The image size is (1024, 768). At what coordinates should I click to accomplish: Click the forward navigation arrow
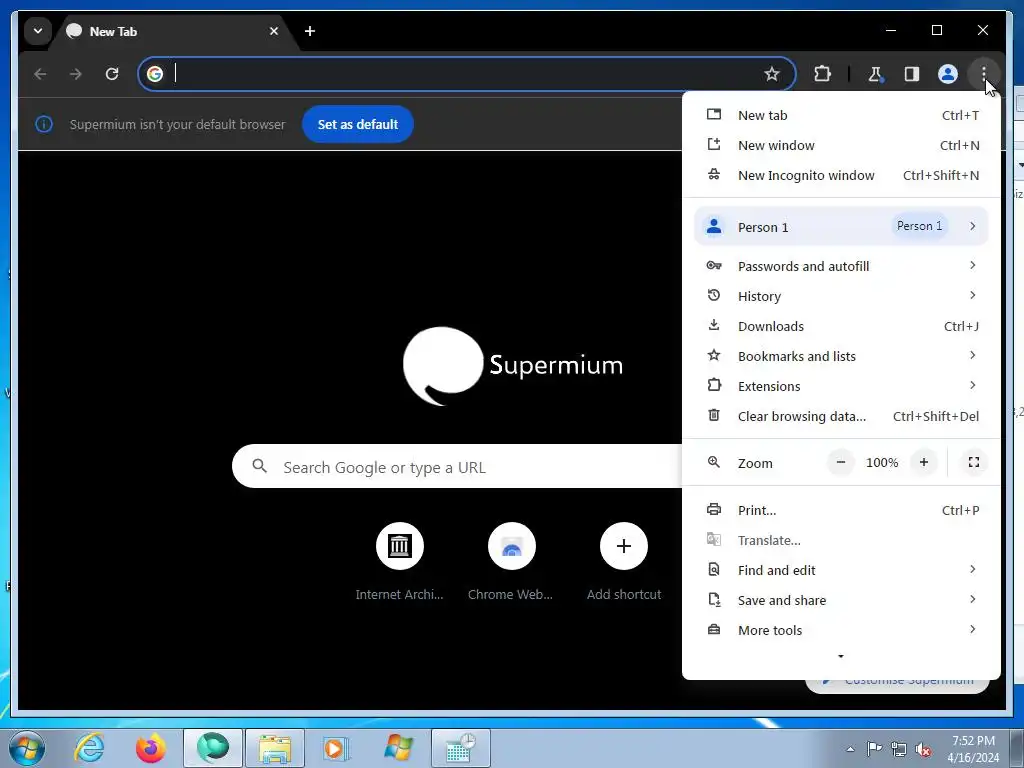[x=76, y=74]
